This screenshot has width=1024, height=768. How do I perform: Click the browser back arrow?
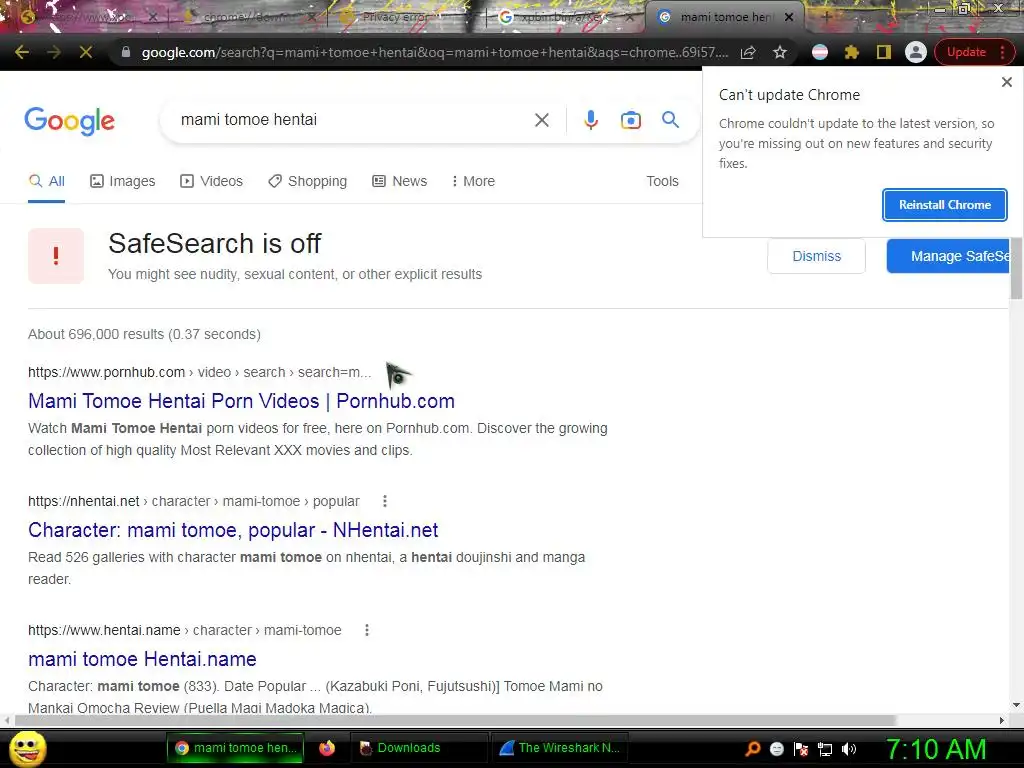(x=22, y=52)
